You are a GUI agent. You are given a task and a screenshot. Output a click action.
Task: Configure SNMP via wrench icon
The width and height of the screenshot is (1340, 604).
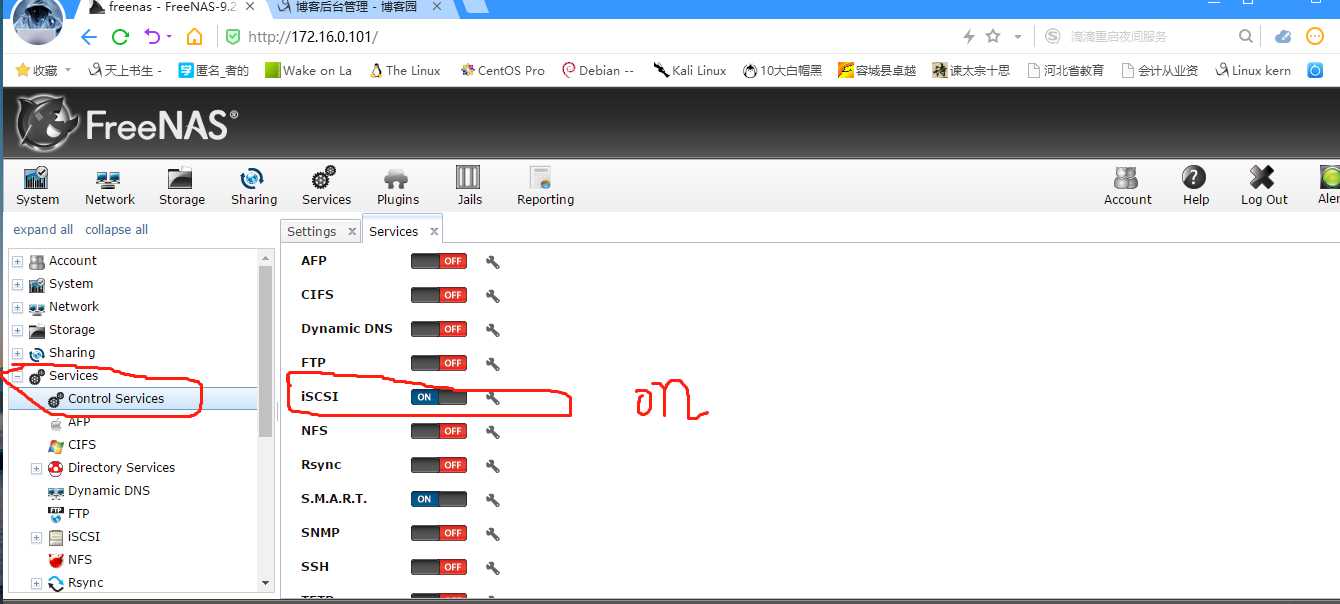(492, 534)
